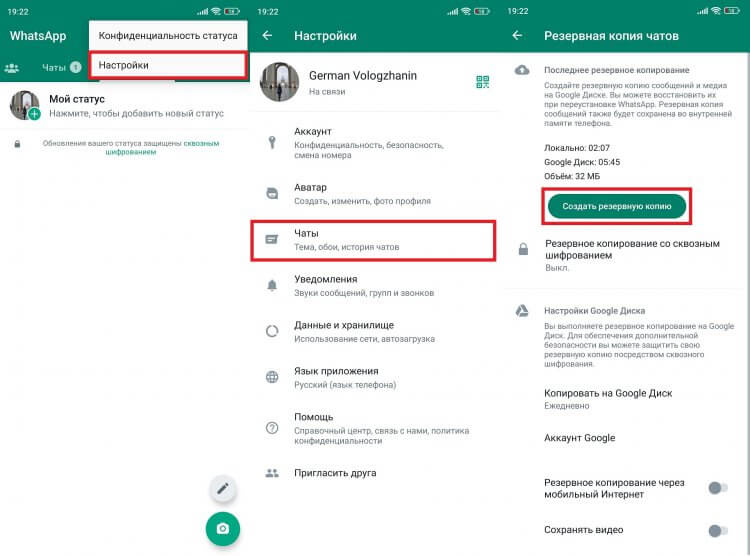This screenshot has width=750, height=556.
Task: Toggle Сохранять видео switch
Action: point(717,530)
